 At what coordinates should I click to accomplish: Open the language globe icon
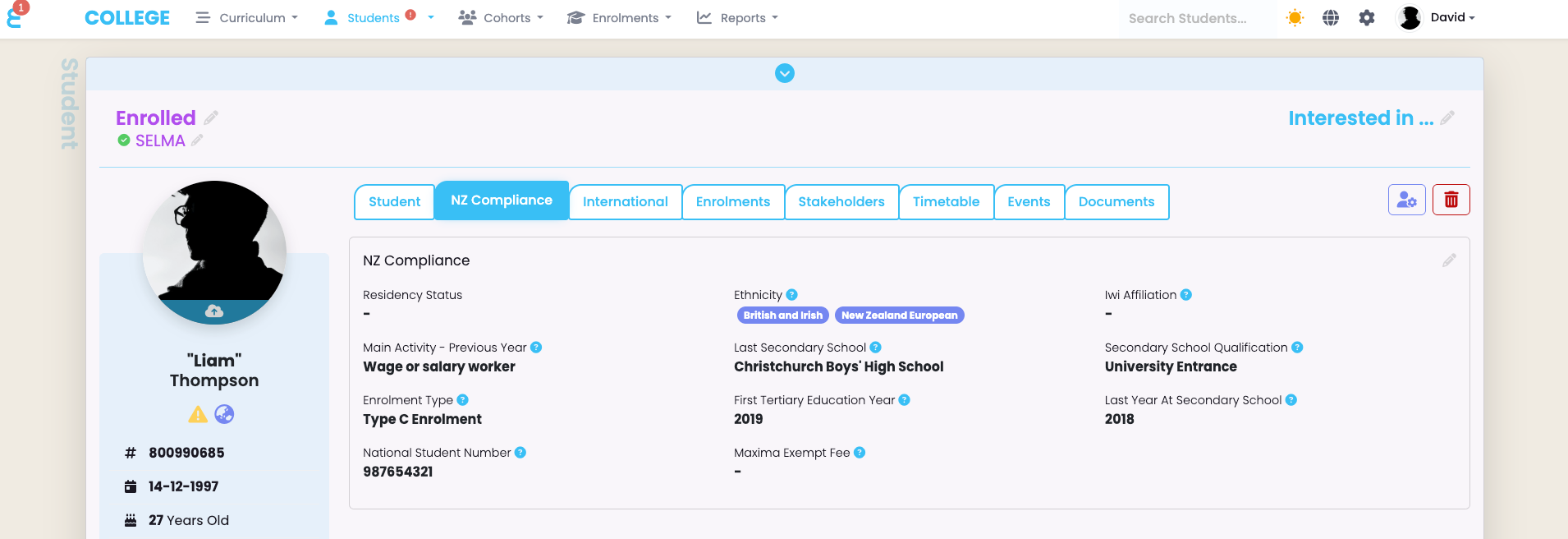click(1331, 17)
